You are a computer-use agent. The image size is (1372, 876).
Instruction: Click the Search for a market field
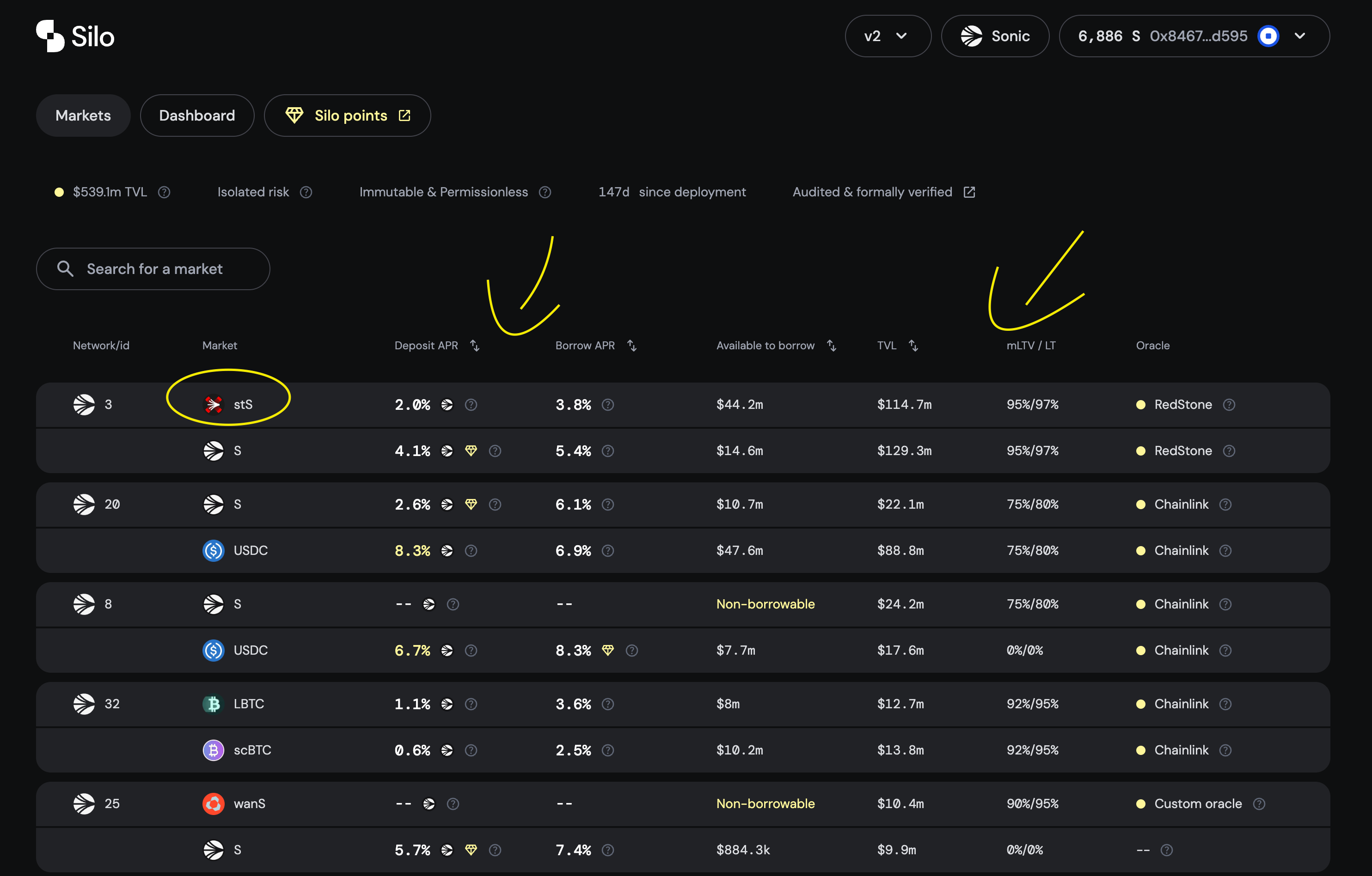click(x=154, y=269)
